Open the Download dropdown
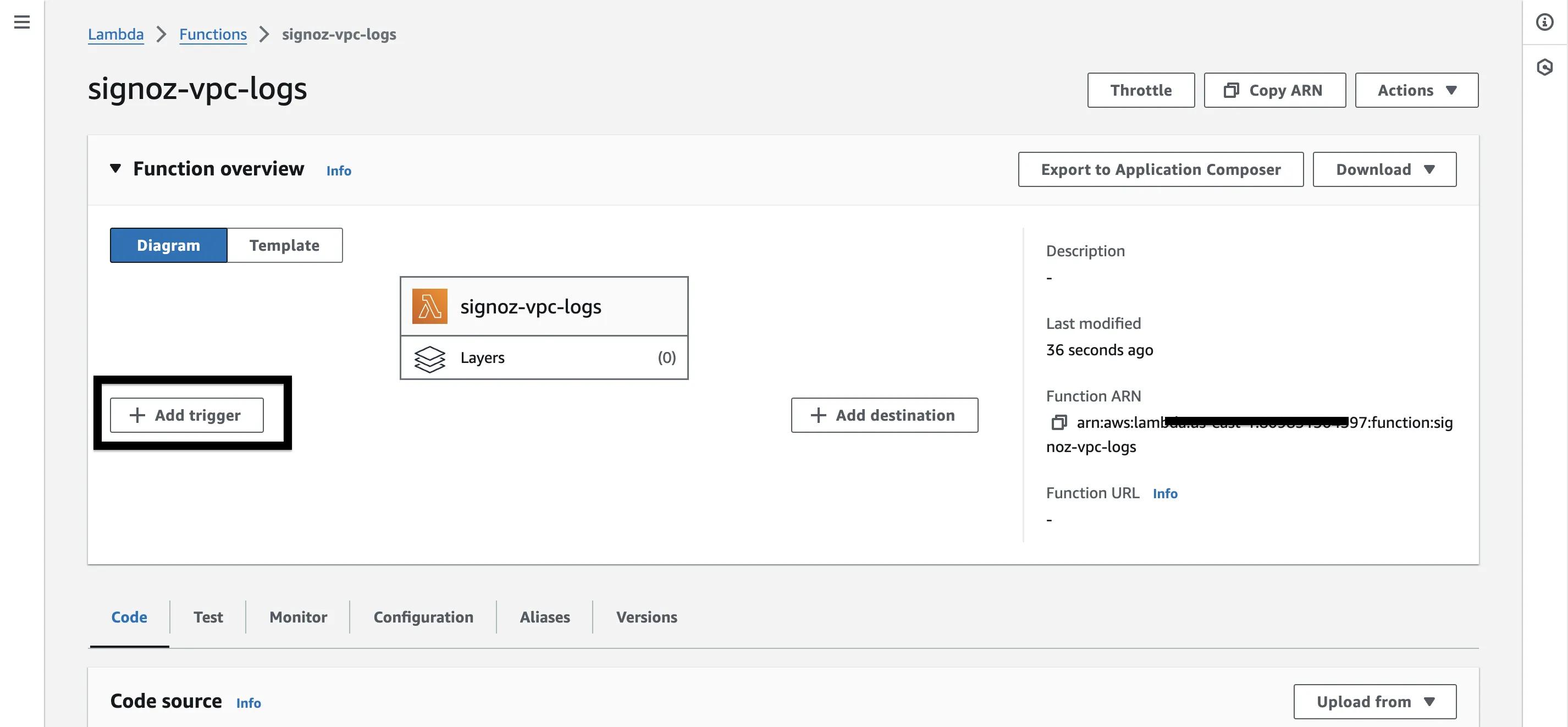1568x727 pixels. click(1384, 169)
